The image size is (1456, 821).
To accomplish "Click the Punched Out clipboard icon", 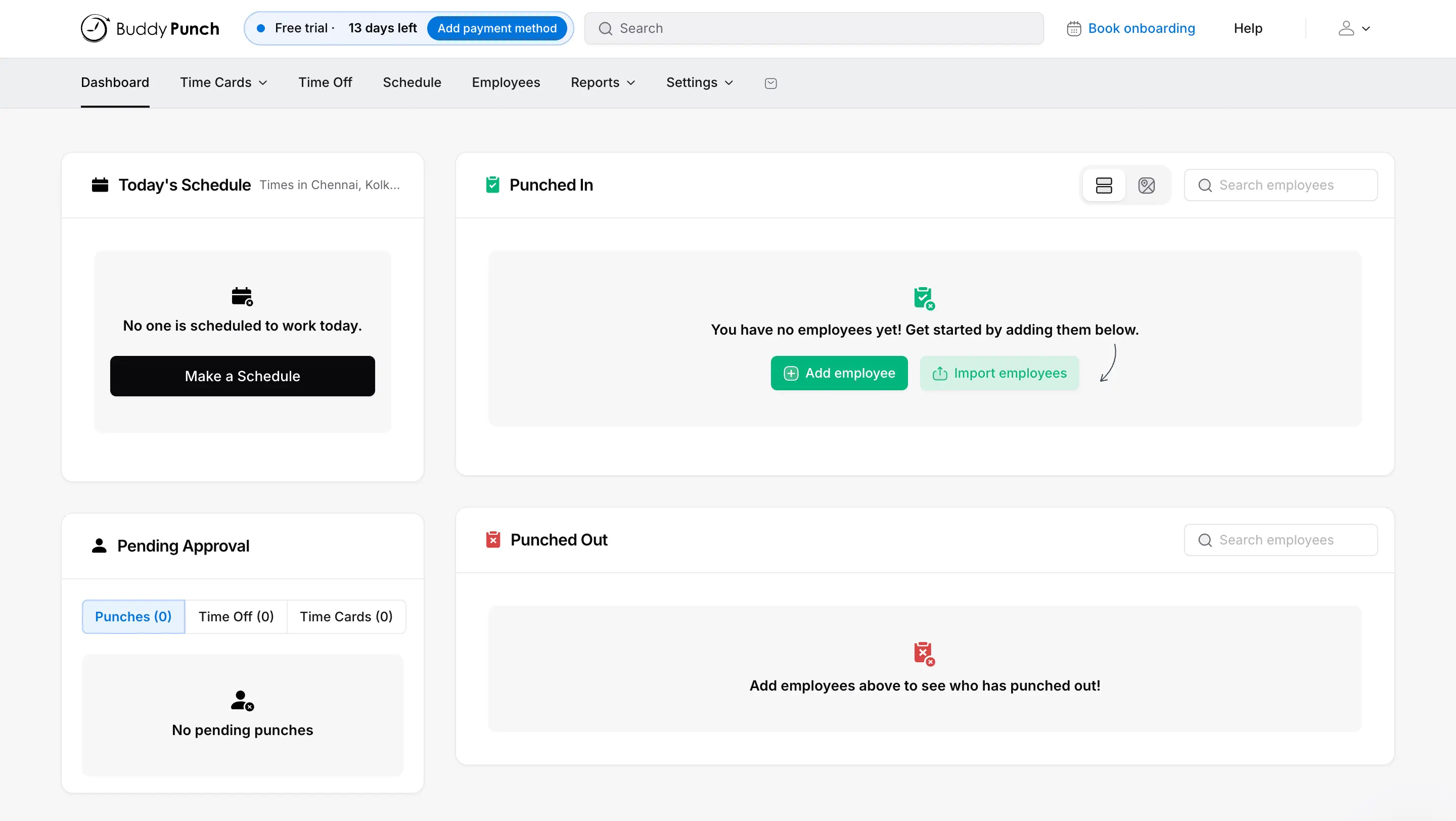I will 493,539.
